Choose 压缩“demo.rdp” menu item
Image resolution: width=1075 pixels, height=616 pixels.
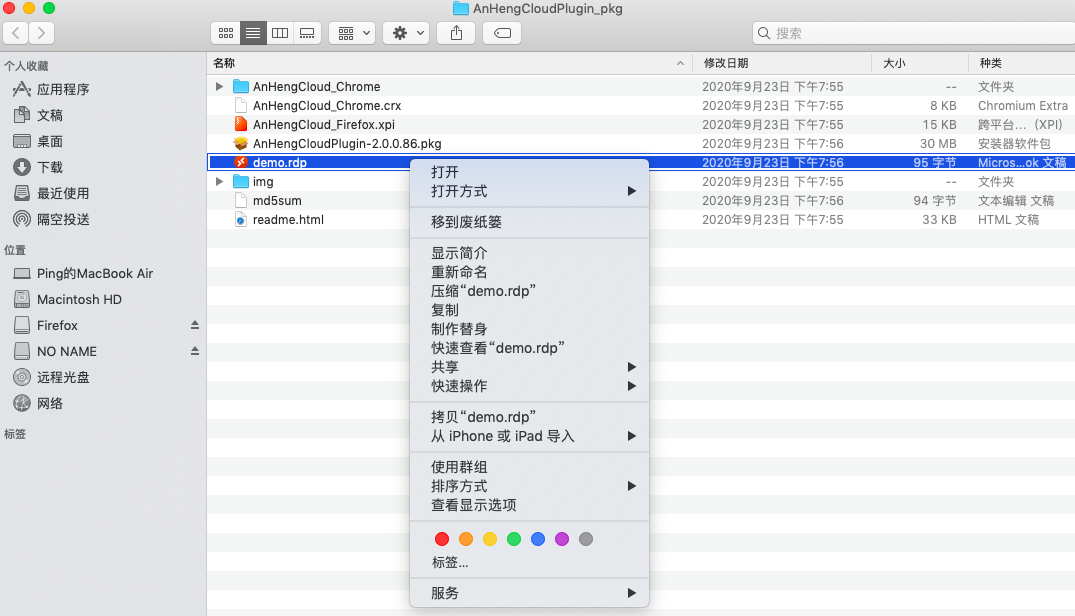pyautogui.click(x=529, y=291)
